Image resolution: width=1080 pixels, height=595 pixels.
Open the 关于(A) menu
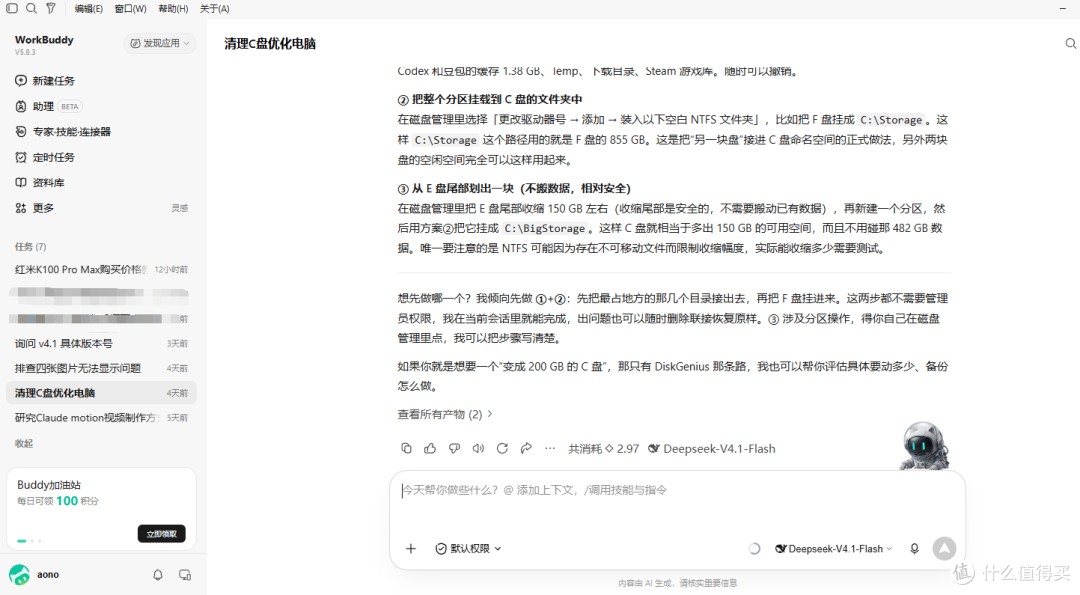pos(214,9)
